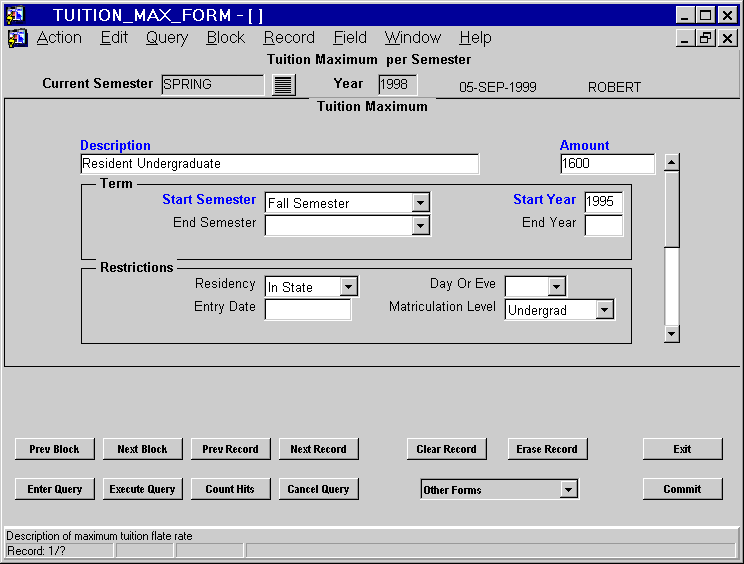Open the Record menu

pos(289,37)
